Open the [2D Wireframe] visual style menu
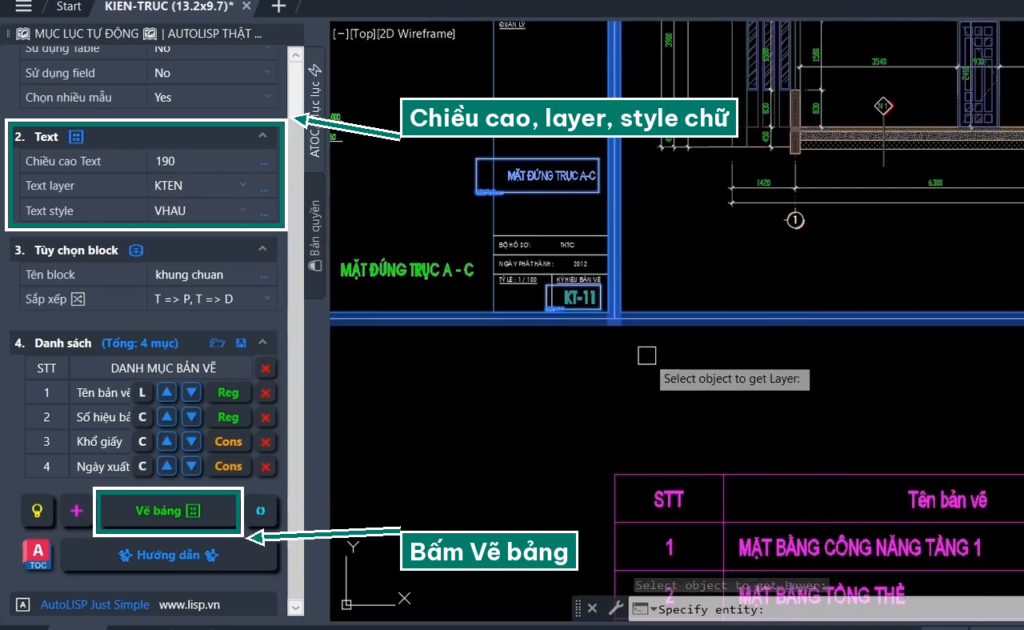 [x=416, y=33]
